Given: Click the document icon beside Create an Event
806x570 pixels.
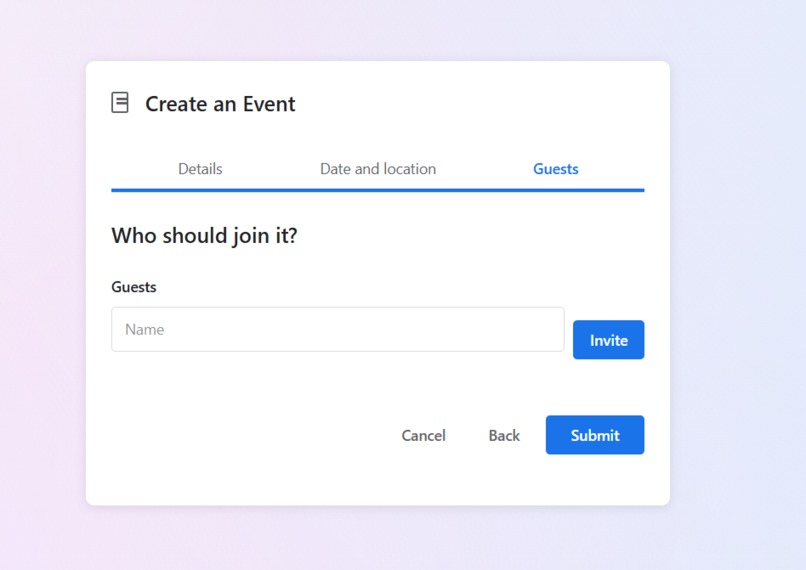Looking at the screenshot, I should (x=120, y=102).
